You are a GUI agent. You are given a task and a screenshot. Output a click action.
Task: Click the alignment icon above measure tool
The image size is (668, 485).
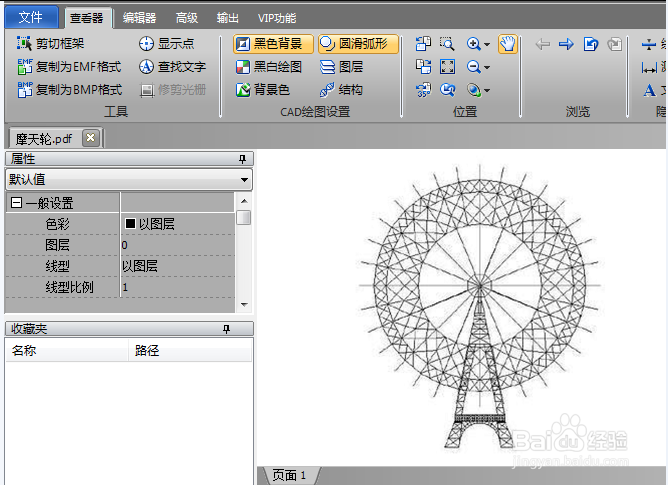649,44
